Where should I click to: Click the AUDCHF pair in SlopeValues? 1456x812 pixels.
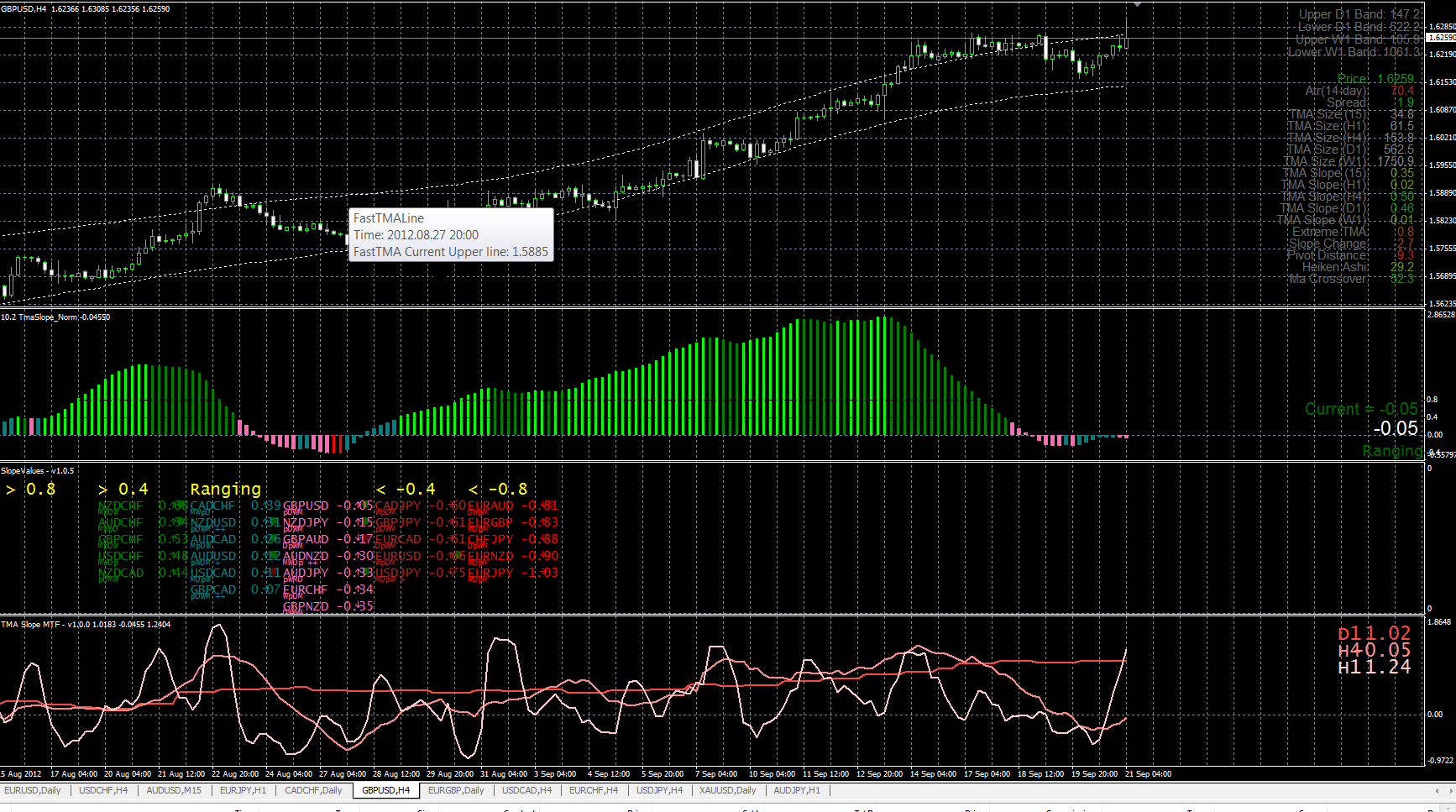coord(121,522)
